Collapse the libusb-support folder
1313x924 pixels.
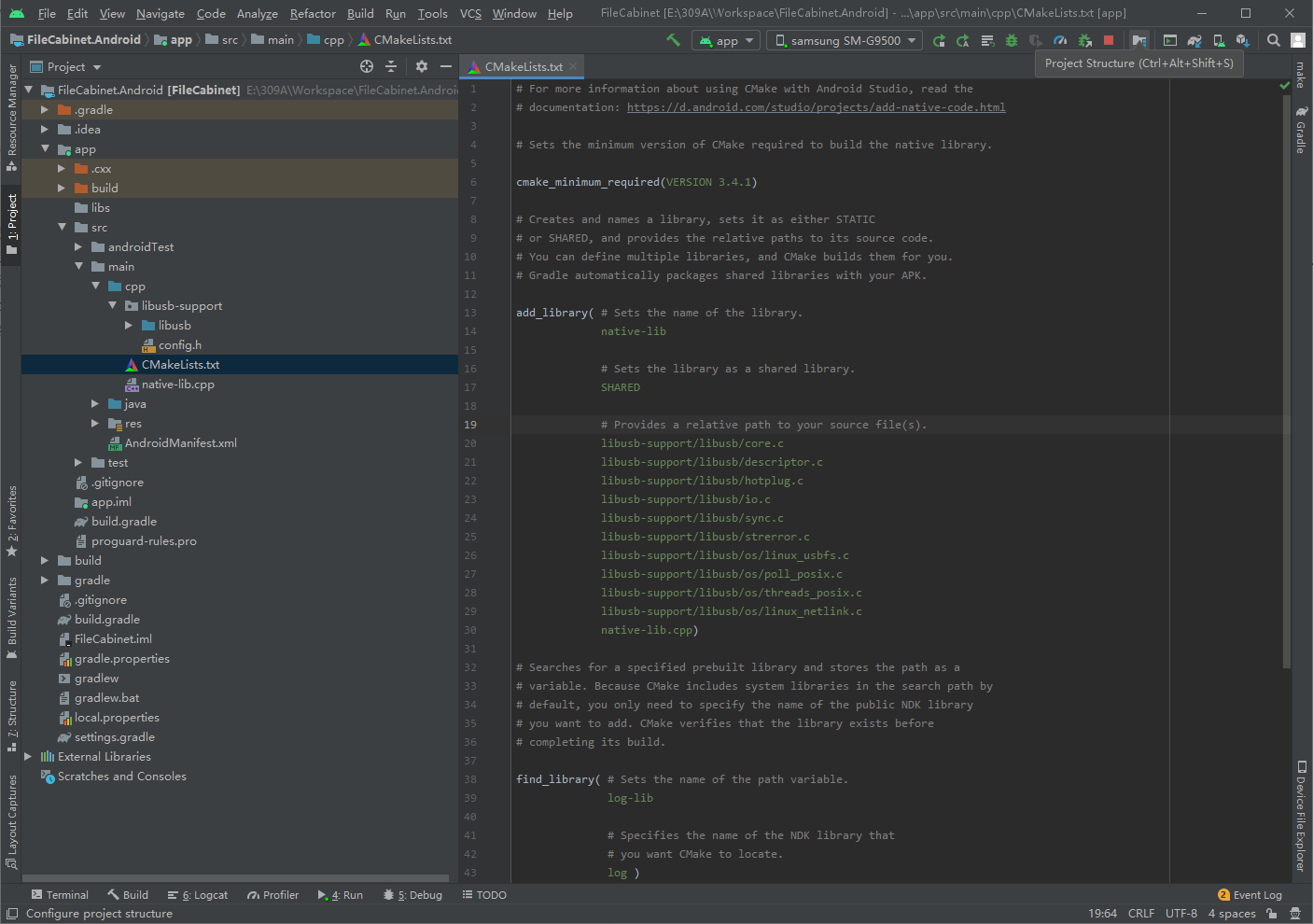112,305
